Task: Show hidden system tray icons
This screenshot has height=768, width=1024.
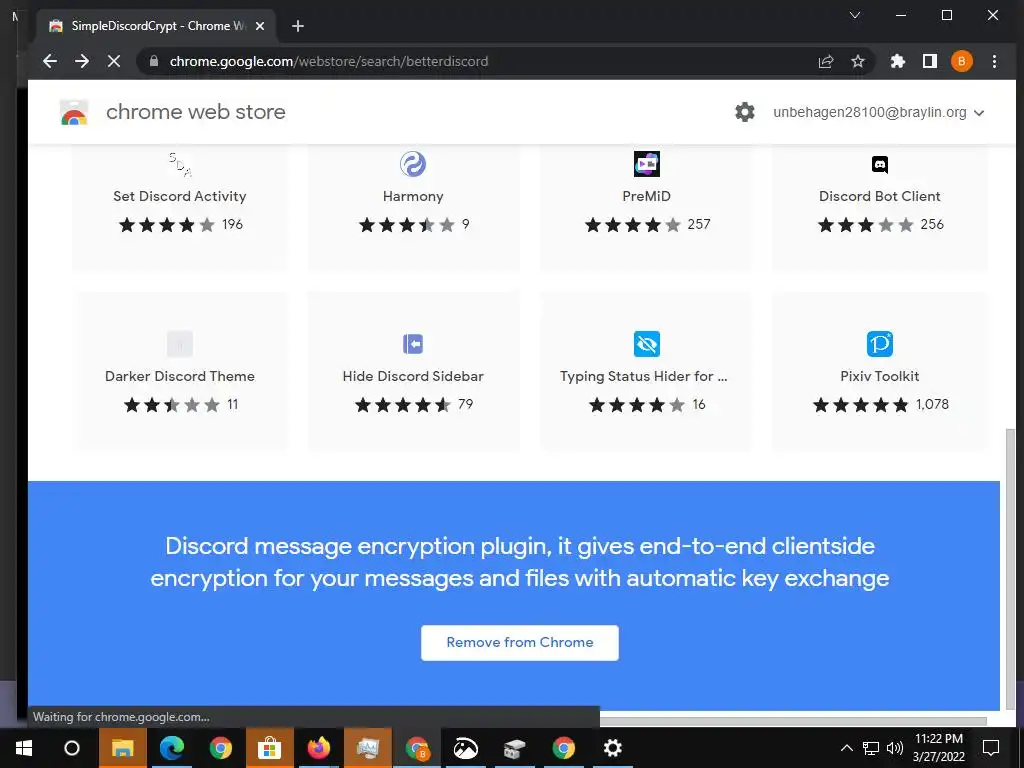Action: pyautogui.click(x=846, y=748)
